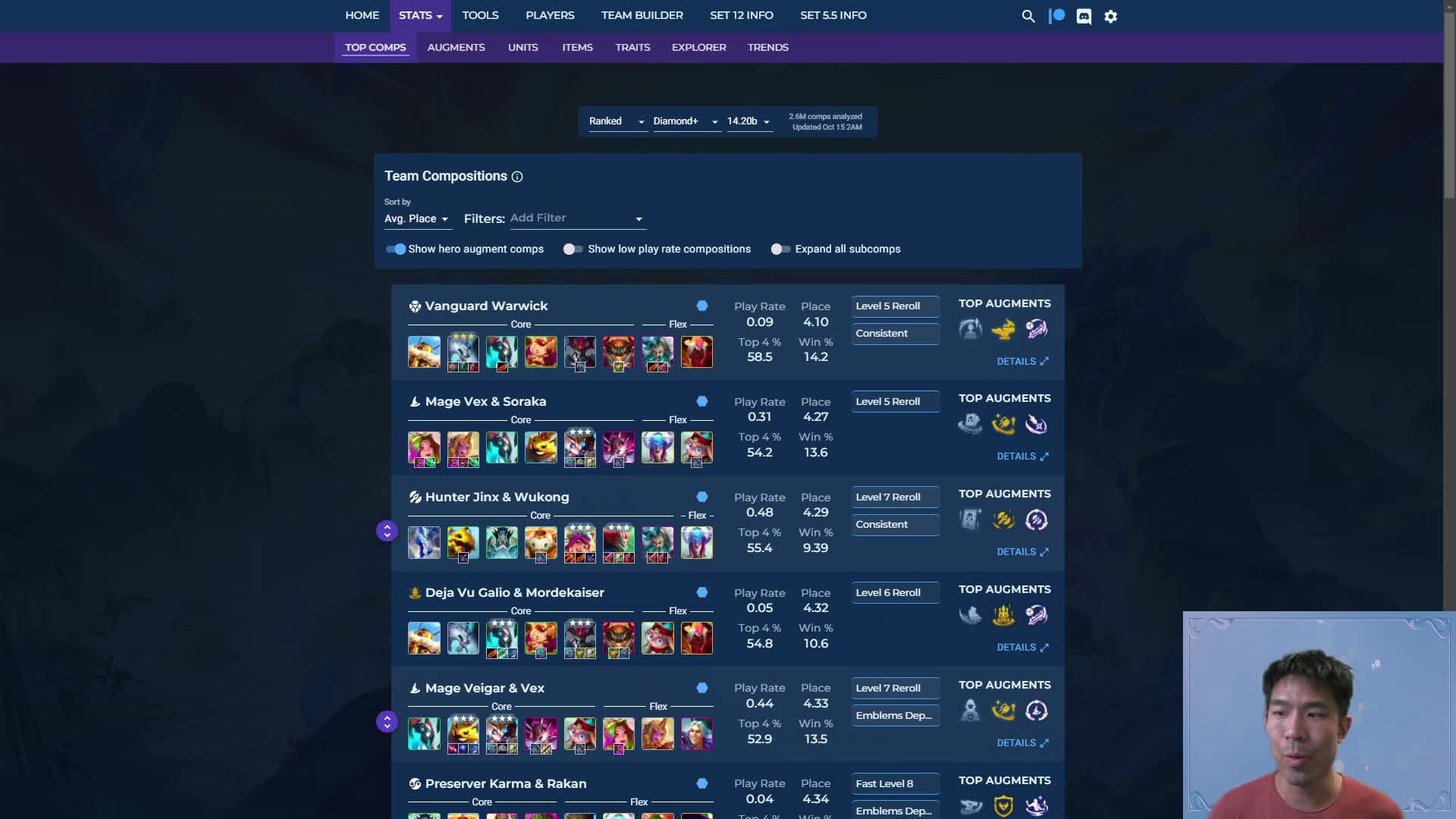Image resolution: width=1456 pixels, height=819 pixels.
Task: Open SET 12 INFO page
Action: (742, 15)
